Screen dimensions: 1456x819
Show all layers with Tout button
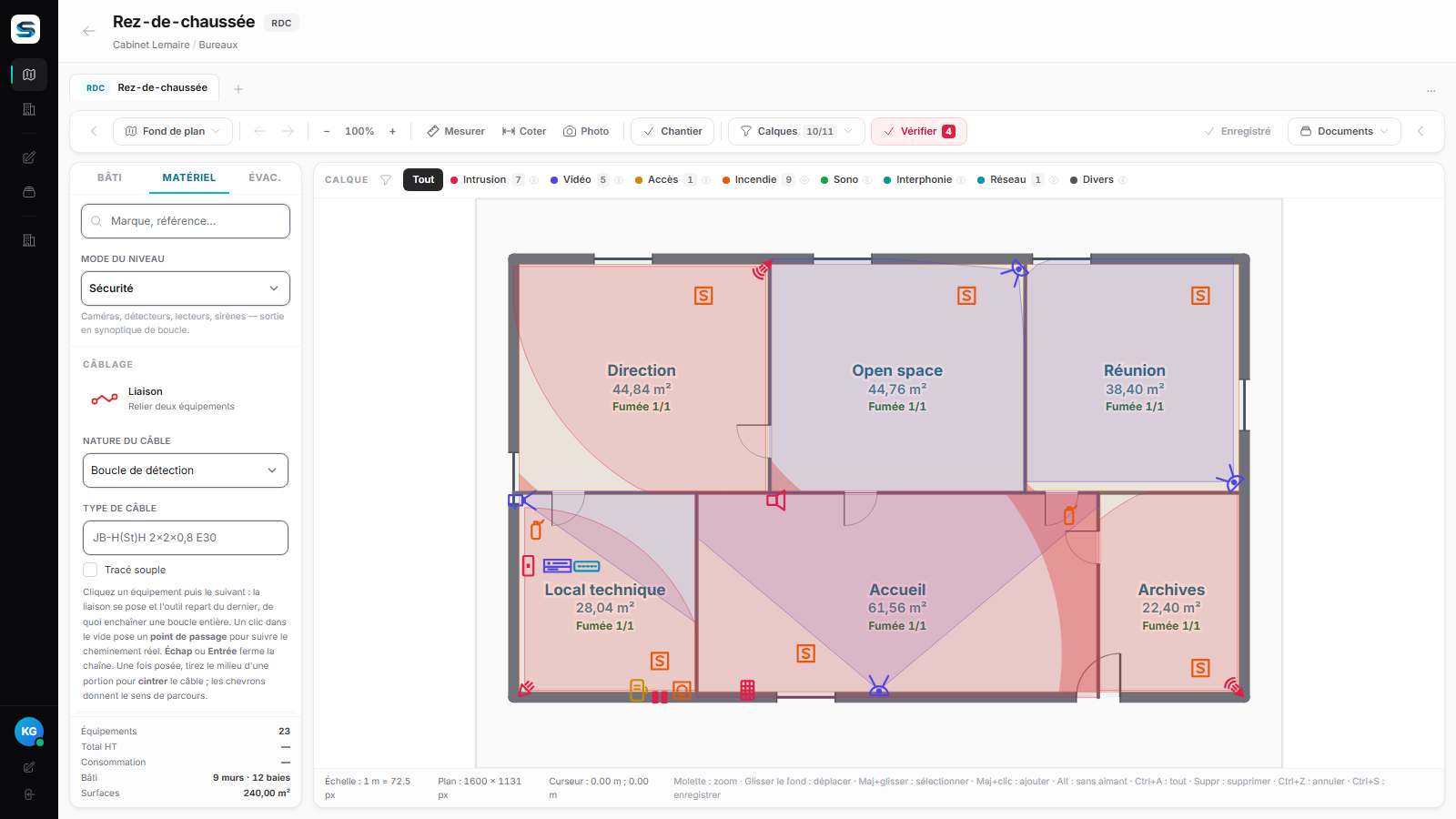tap(423, 180)
